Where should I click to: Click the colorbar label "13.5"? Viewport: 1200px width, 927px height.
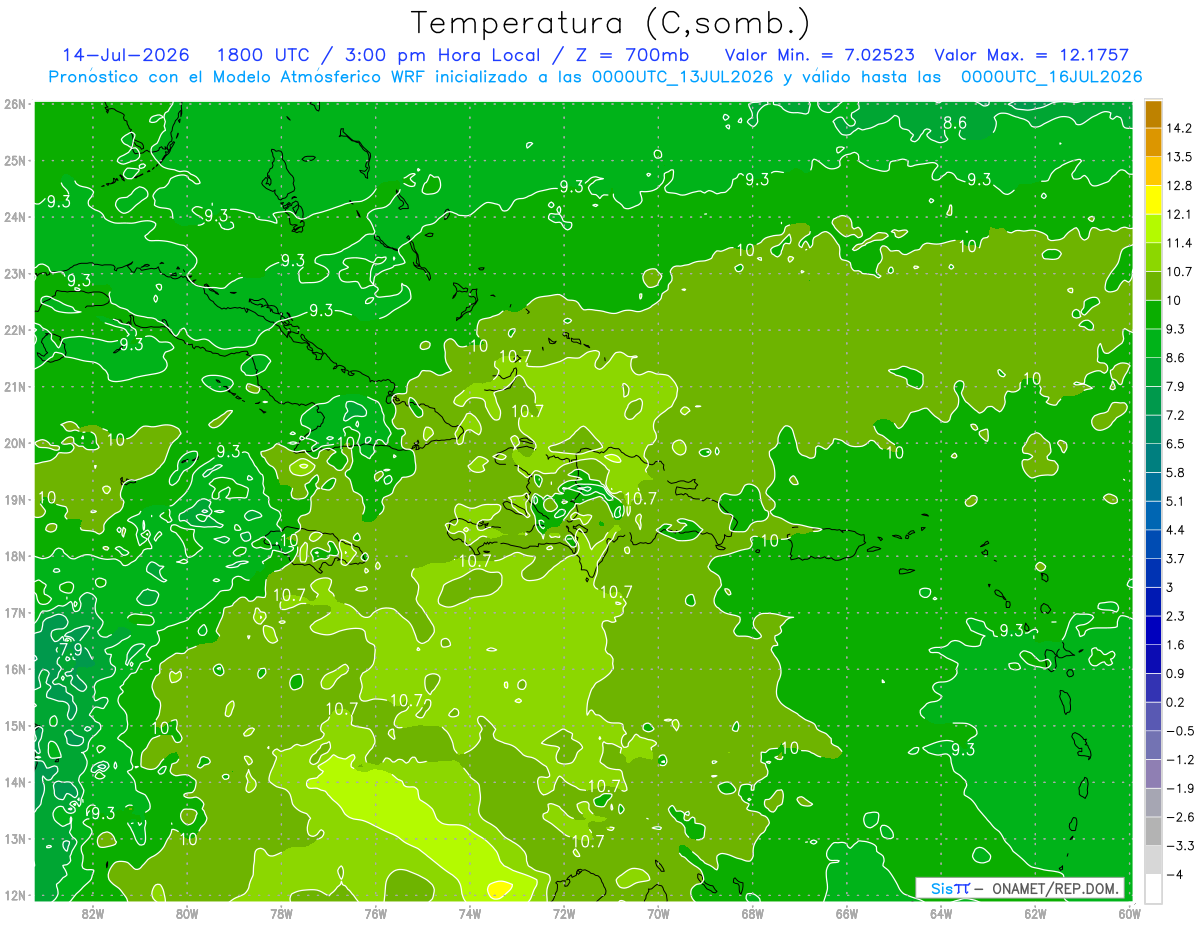(1179, 157)
